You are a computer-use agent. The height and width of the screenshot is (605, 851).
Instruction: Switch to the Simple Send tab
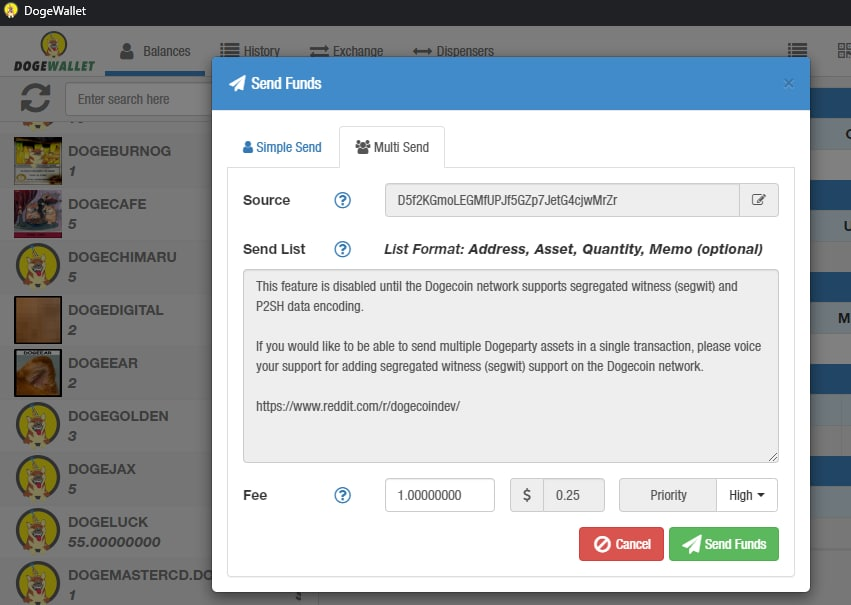pos(282,147)
